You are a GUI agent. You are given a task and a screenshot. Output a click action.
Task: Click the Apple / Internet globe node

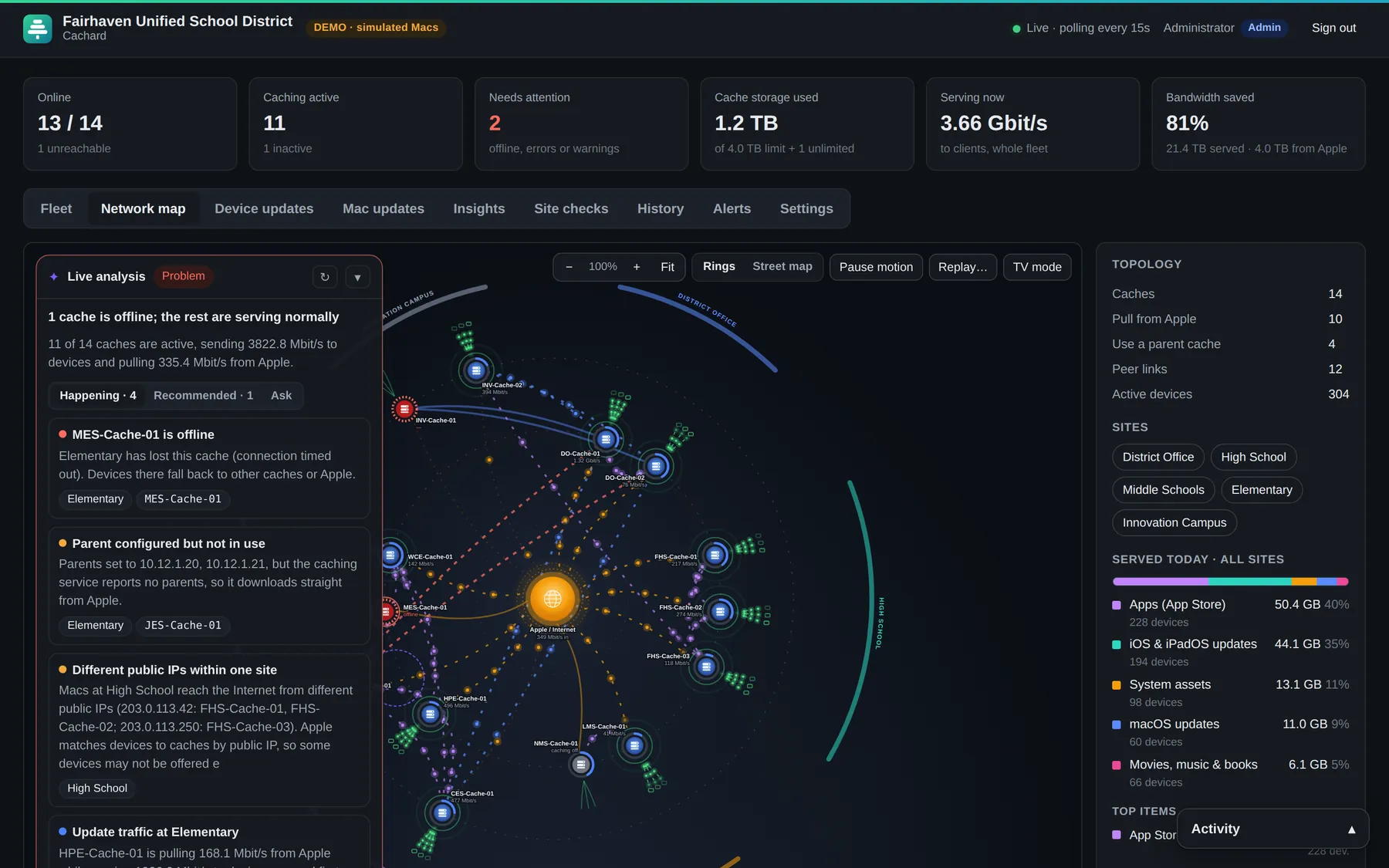(x=553, y=598)
